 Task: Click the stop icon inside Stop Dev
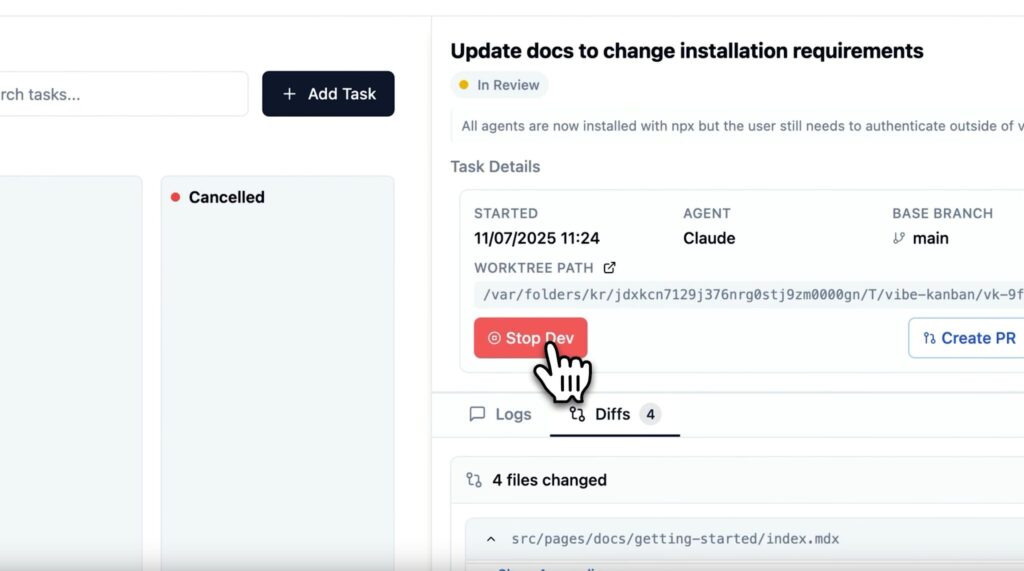tap(494, 338)
